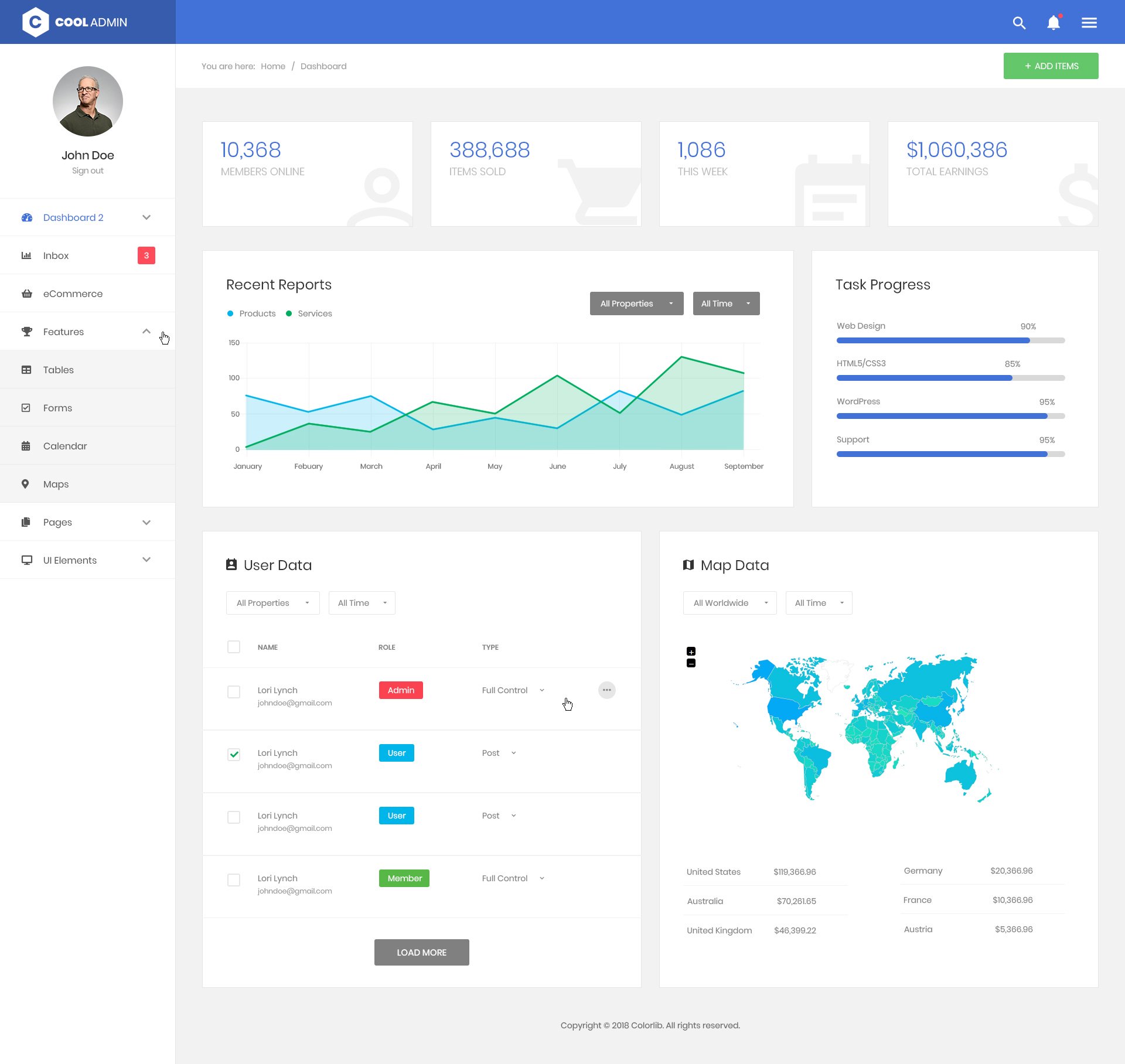Screen dimensions: 1125x1064
Task: Open the search magnifier icon in header
Action: tap(1019, 23)
